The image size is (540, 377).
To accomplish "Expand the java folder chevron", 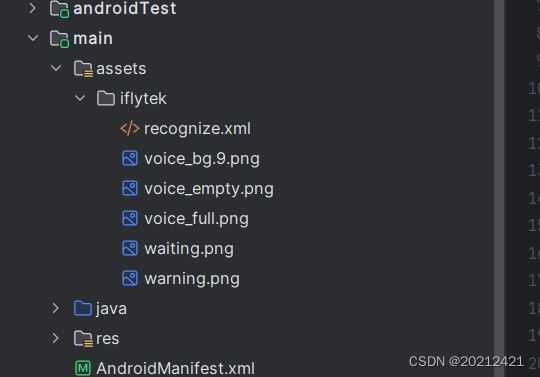I will pyautogui.click(x=55, y=308).
